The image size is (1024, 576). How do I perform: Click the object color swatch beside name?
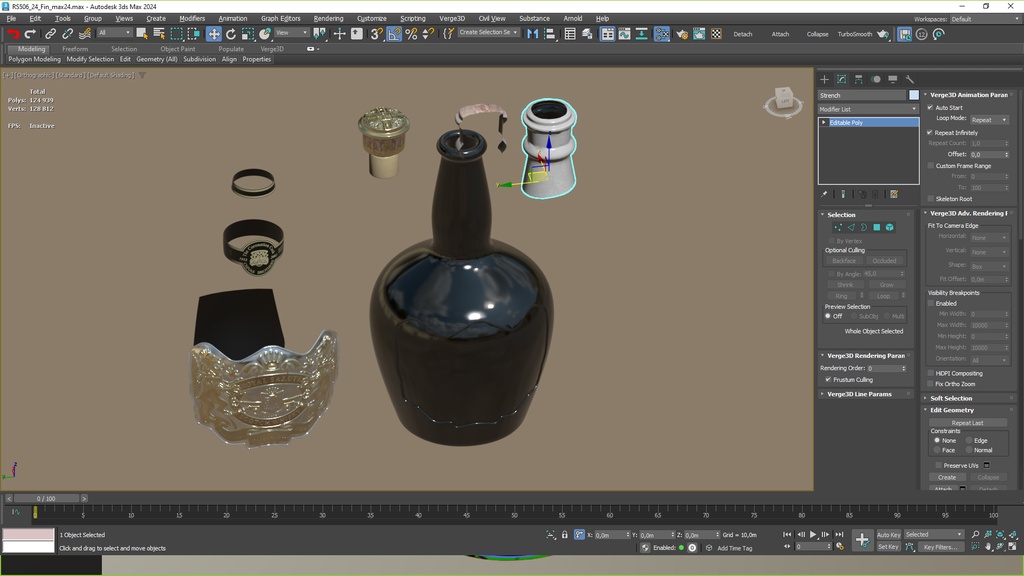coord(913,96)
